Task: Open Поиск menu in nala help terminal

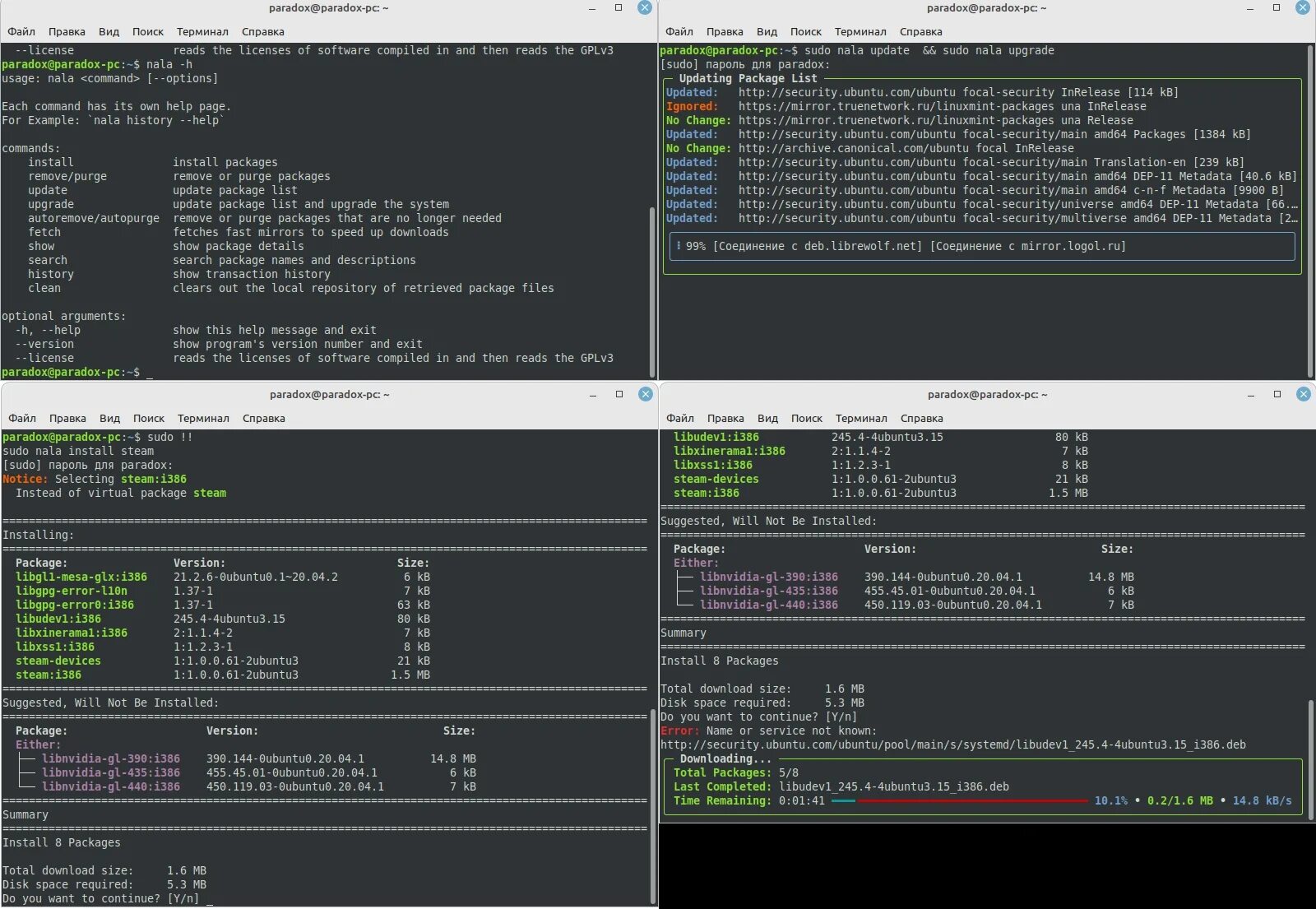Action: coord(148,31)
